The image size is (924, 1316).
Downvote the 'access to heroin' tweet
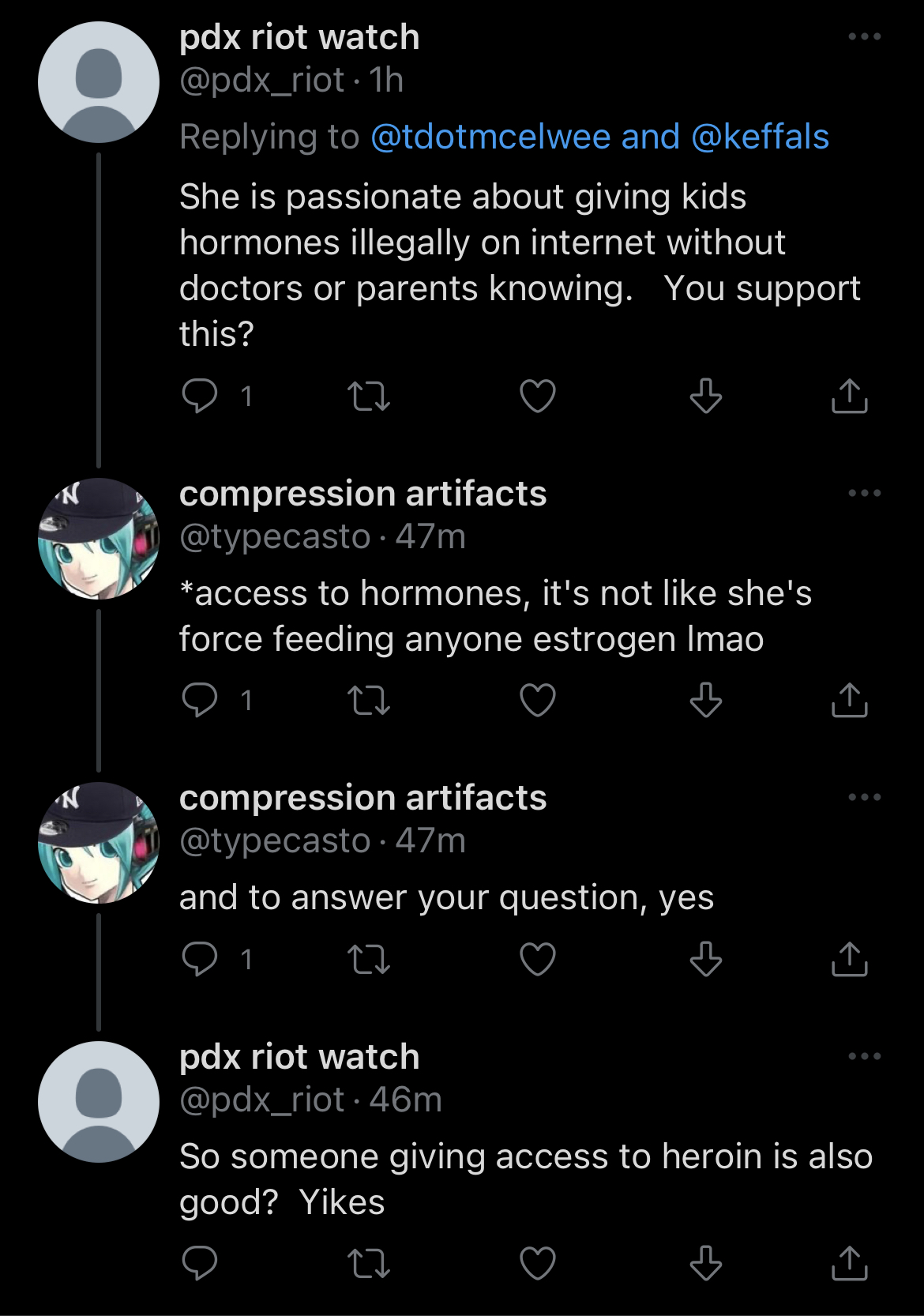(705, 1262)
